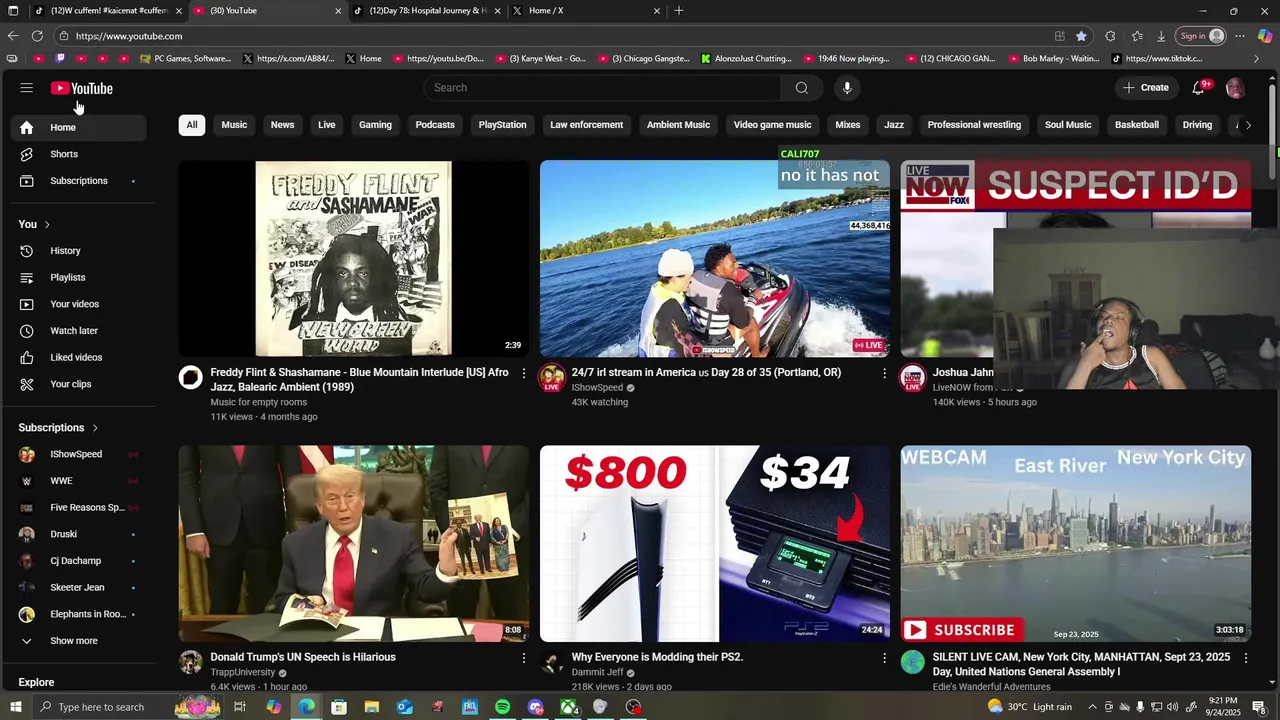Open watch History in the sidebar

tap(79, 251)
